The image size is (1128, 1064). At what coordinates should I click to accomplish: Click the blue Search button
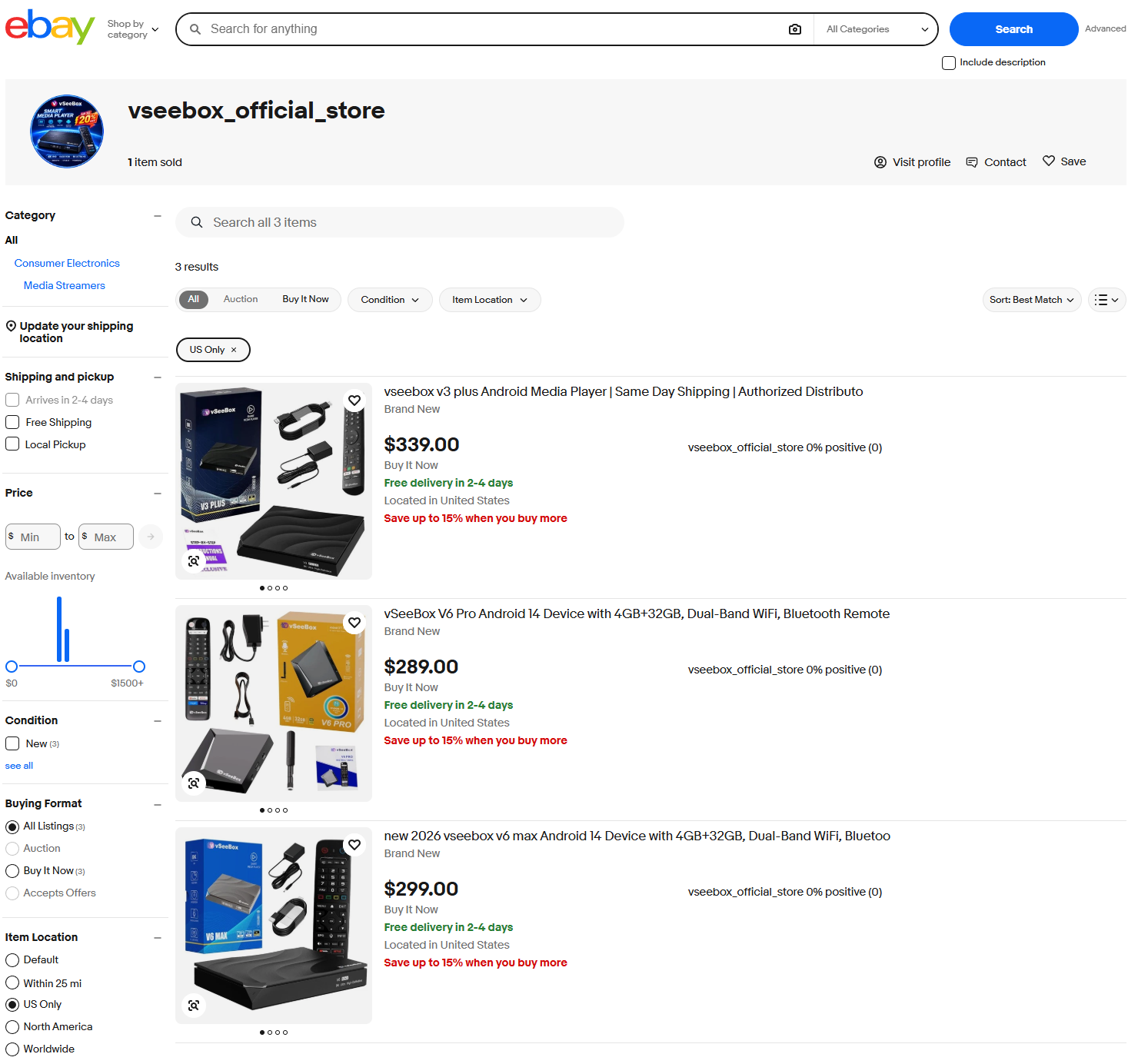[x=1013, y=29]
